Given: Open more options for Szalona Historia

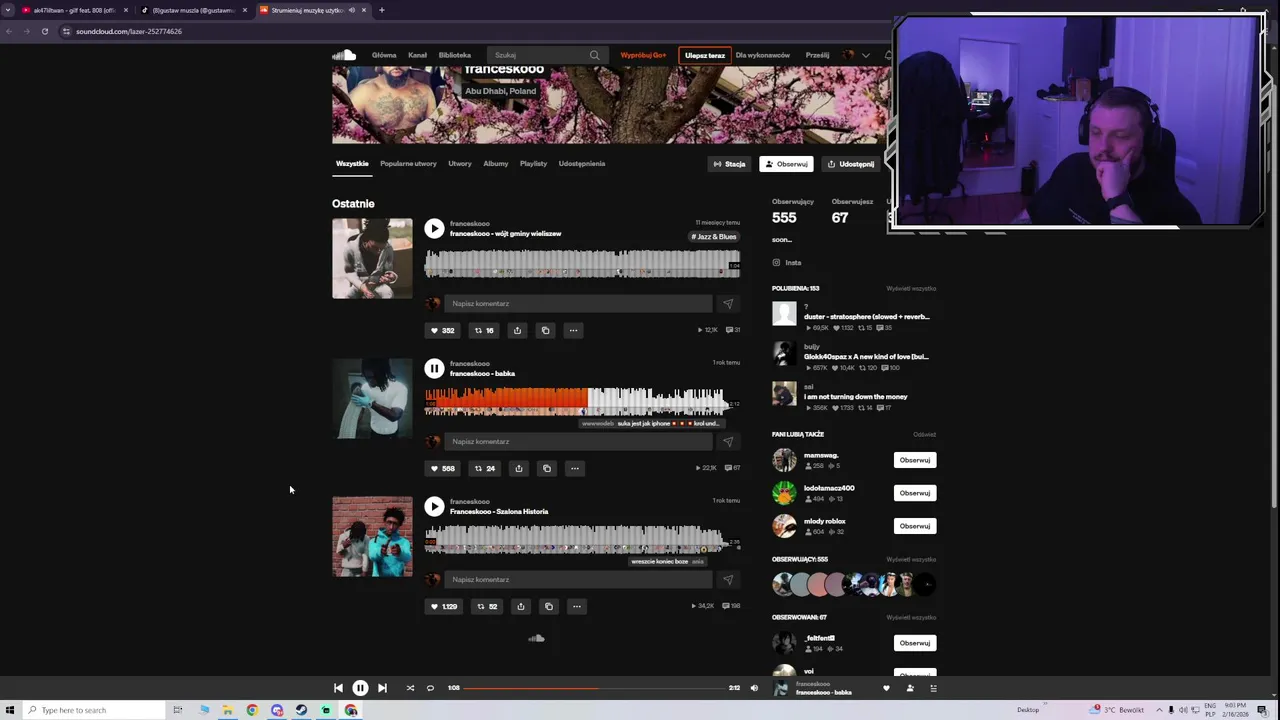Looking at the screenshot, I should tap(576, 606).
